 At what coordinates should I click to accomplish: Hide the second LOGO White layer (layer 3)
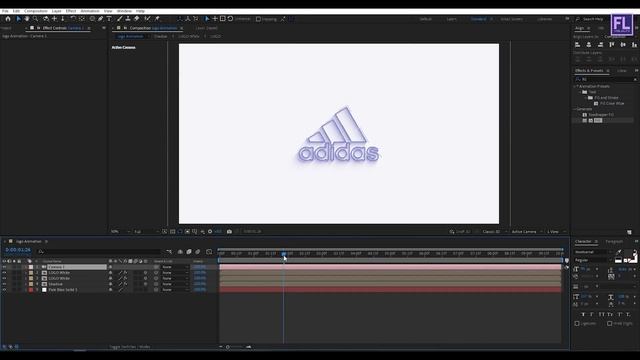[4, 278]
